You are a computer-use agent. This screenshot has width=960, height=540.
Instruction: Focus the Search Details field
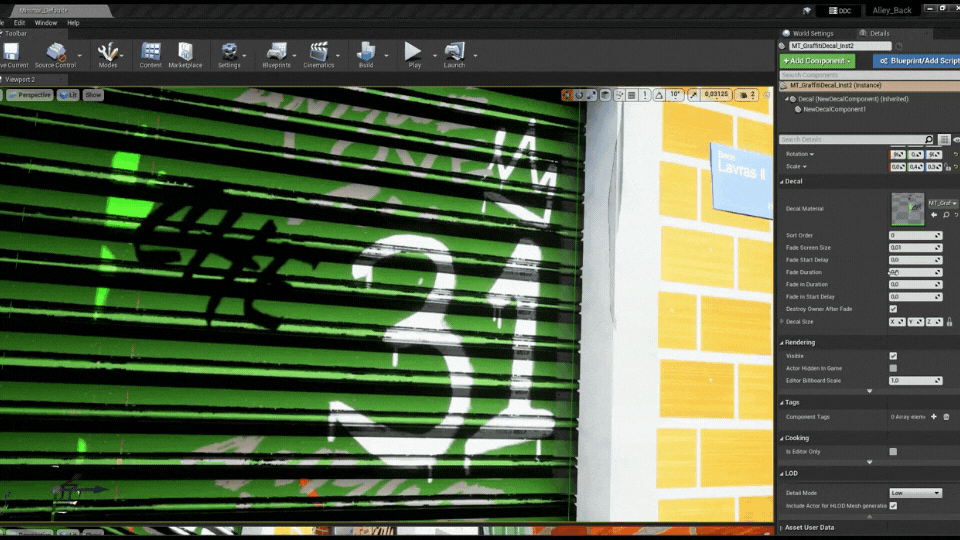pyautogui.click(x=857, y=140)
